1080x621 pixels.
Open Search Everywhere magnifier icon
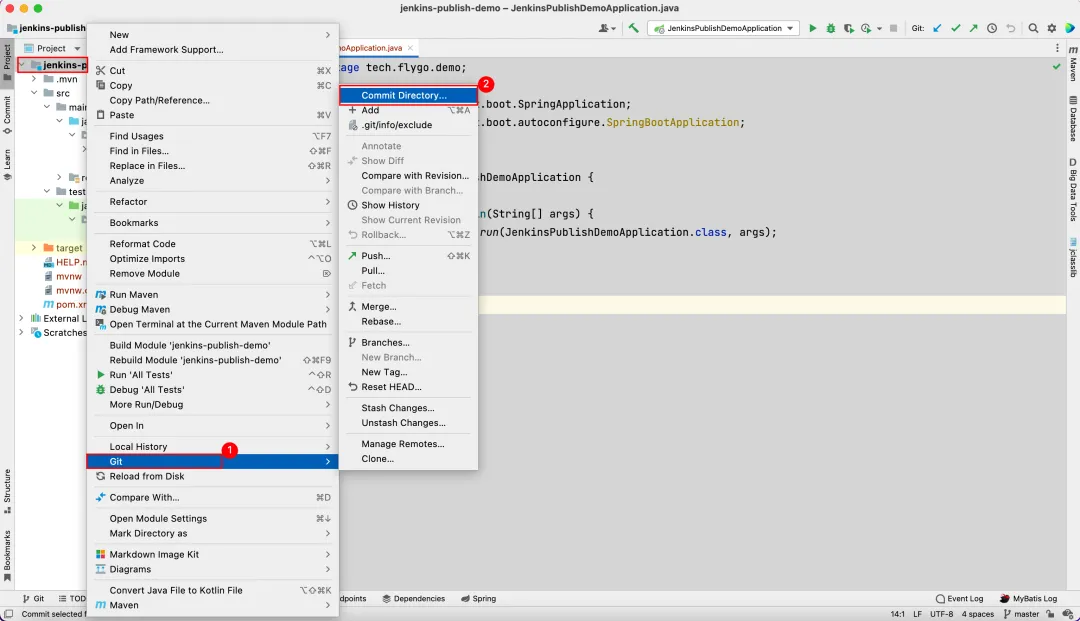tap(1033, 28)
